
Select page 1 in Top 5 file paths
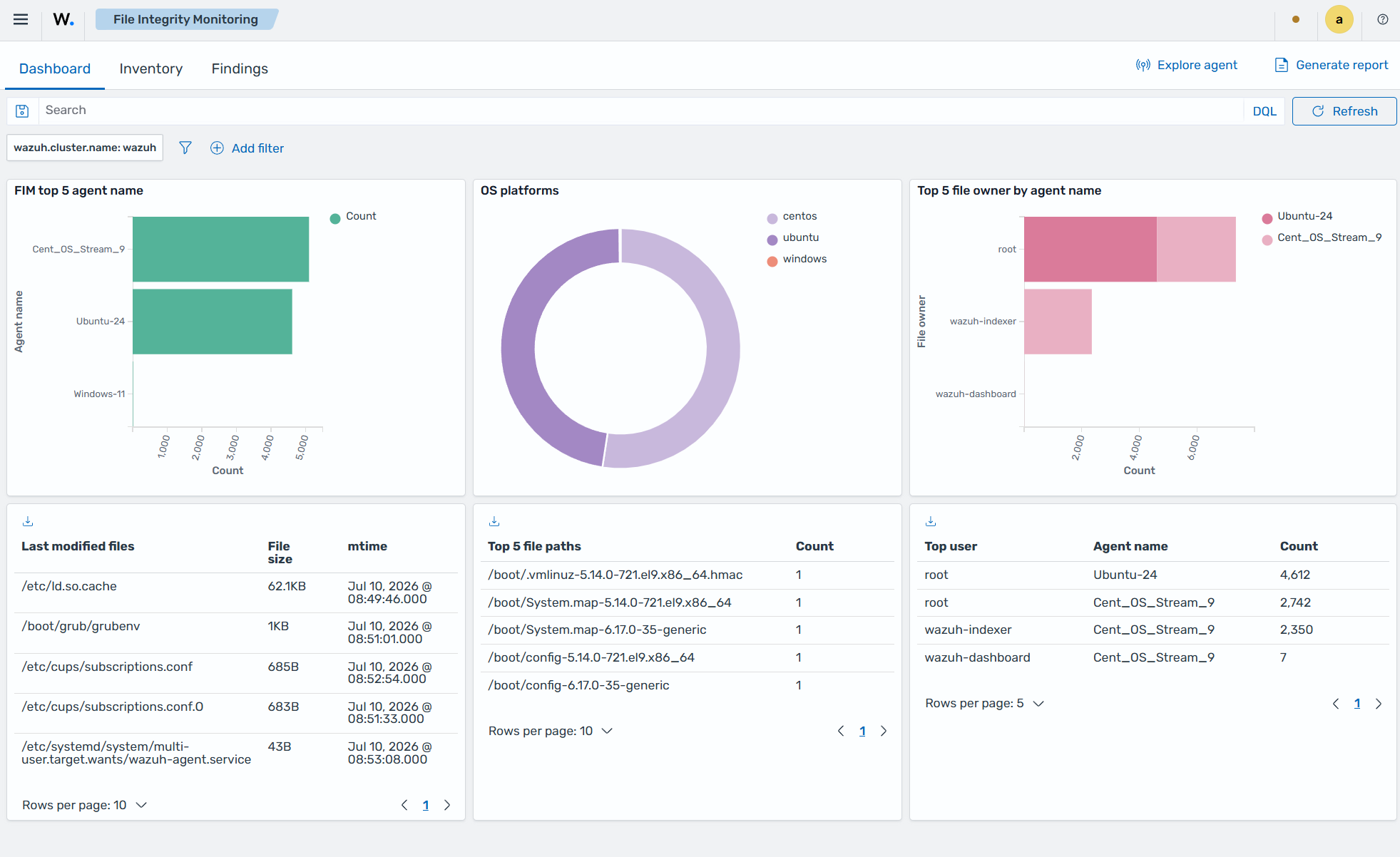pos(862,731)
